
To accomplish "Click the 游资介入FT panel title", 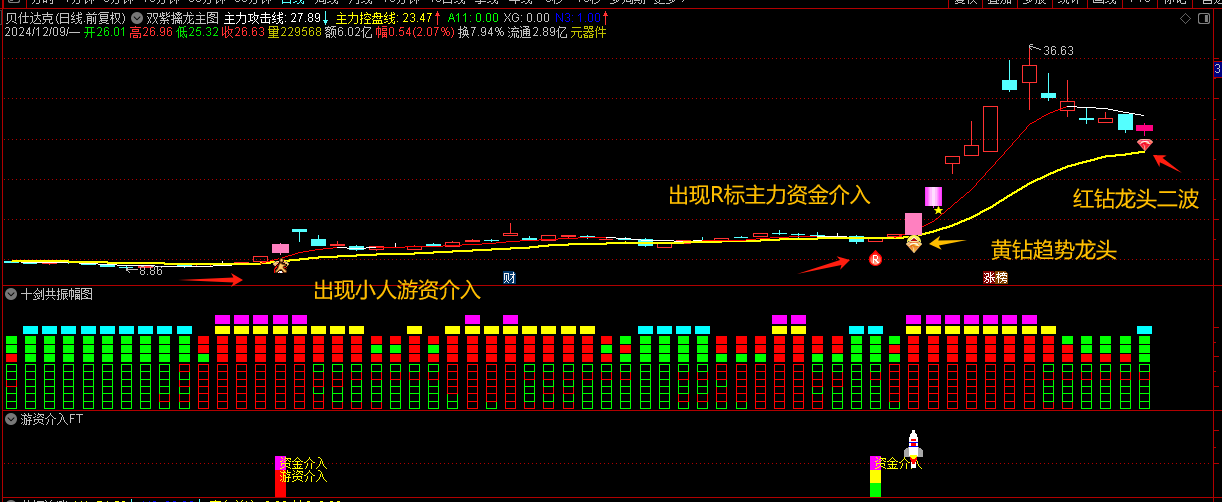I will [x=52, y=420].
